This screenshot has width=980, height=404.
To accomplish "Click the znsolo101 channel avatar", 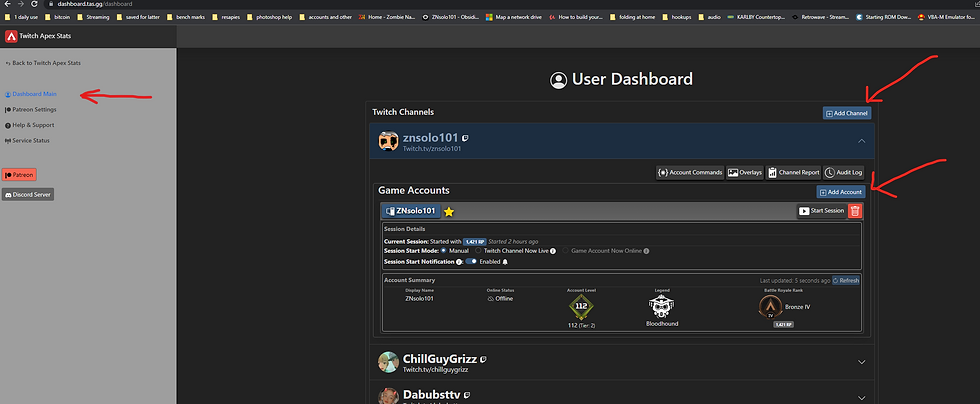I will point(389,141).
